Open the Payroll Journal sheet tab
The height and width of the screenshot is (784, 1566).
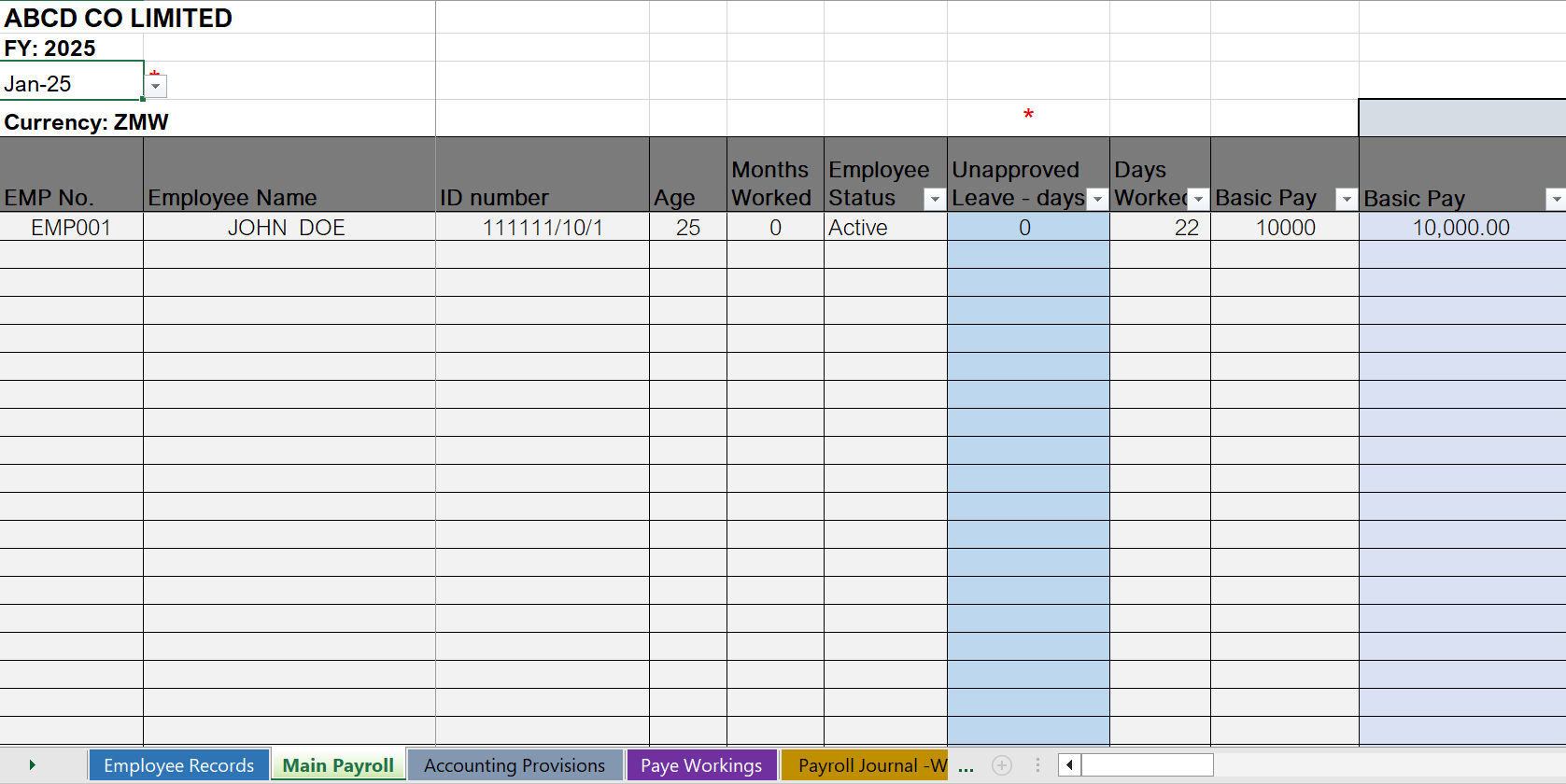[x=864, y=765]
